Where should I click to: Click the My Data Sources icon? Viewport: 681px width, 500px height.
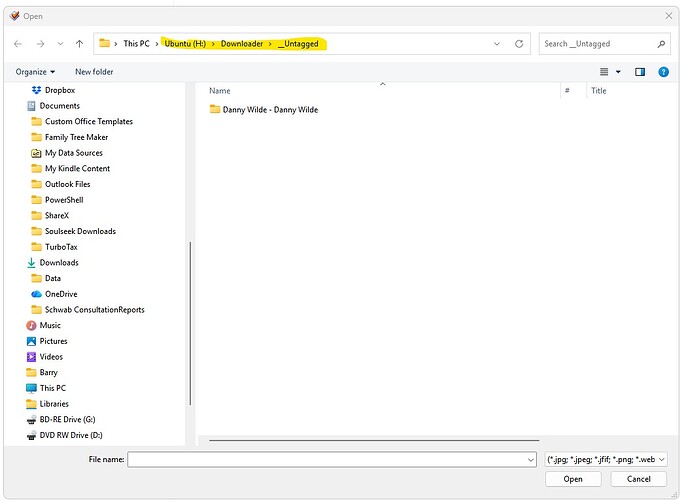click(x=36, y=153)
